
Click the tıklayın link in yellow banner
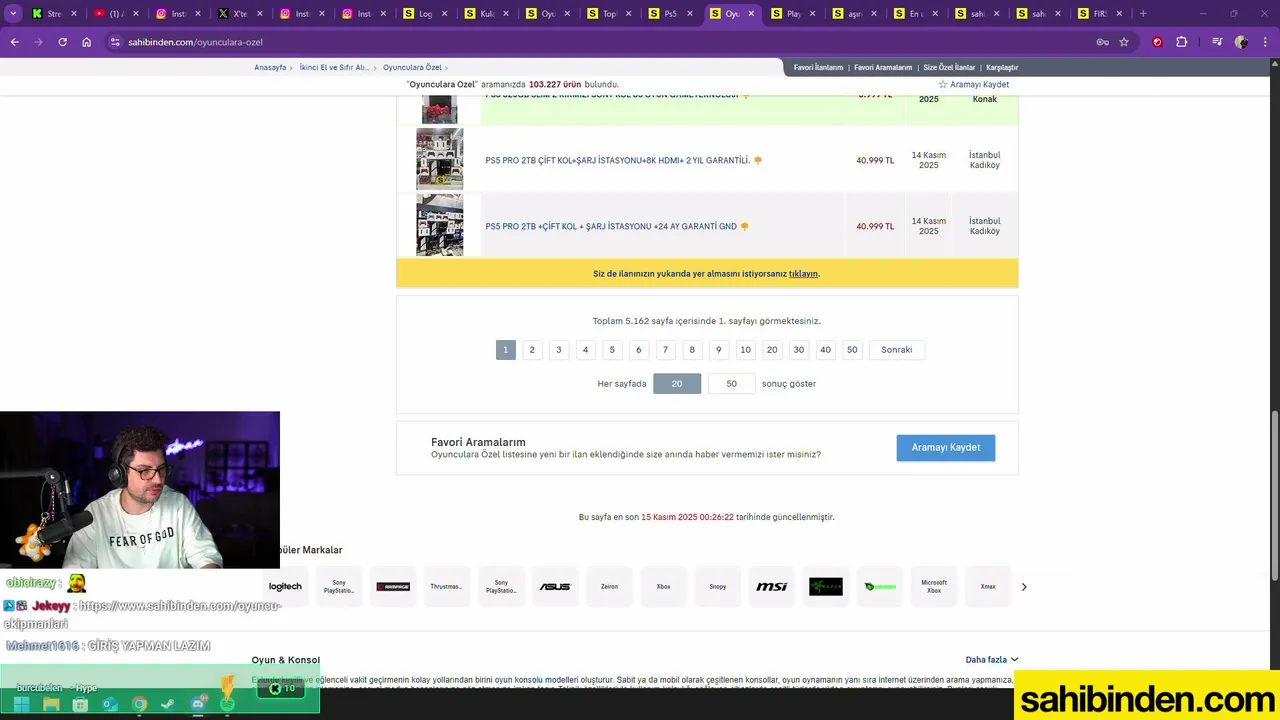(x=803, y=274)
